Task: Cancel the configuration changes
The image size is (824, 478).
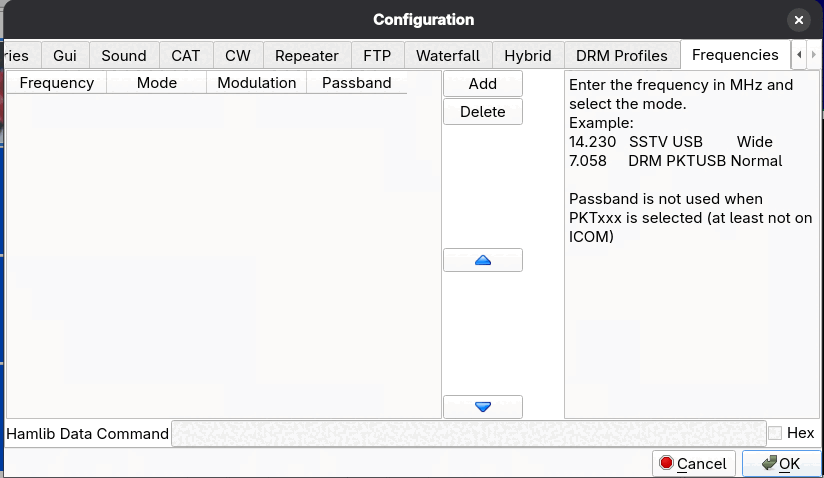Action: 694,463
